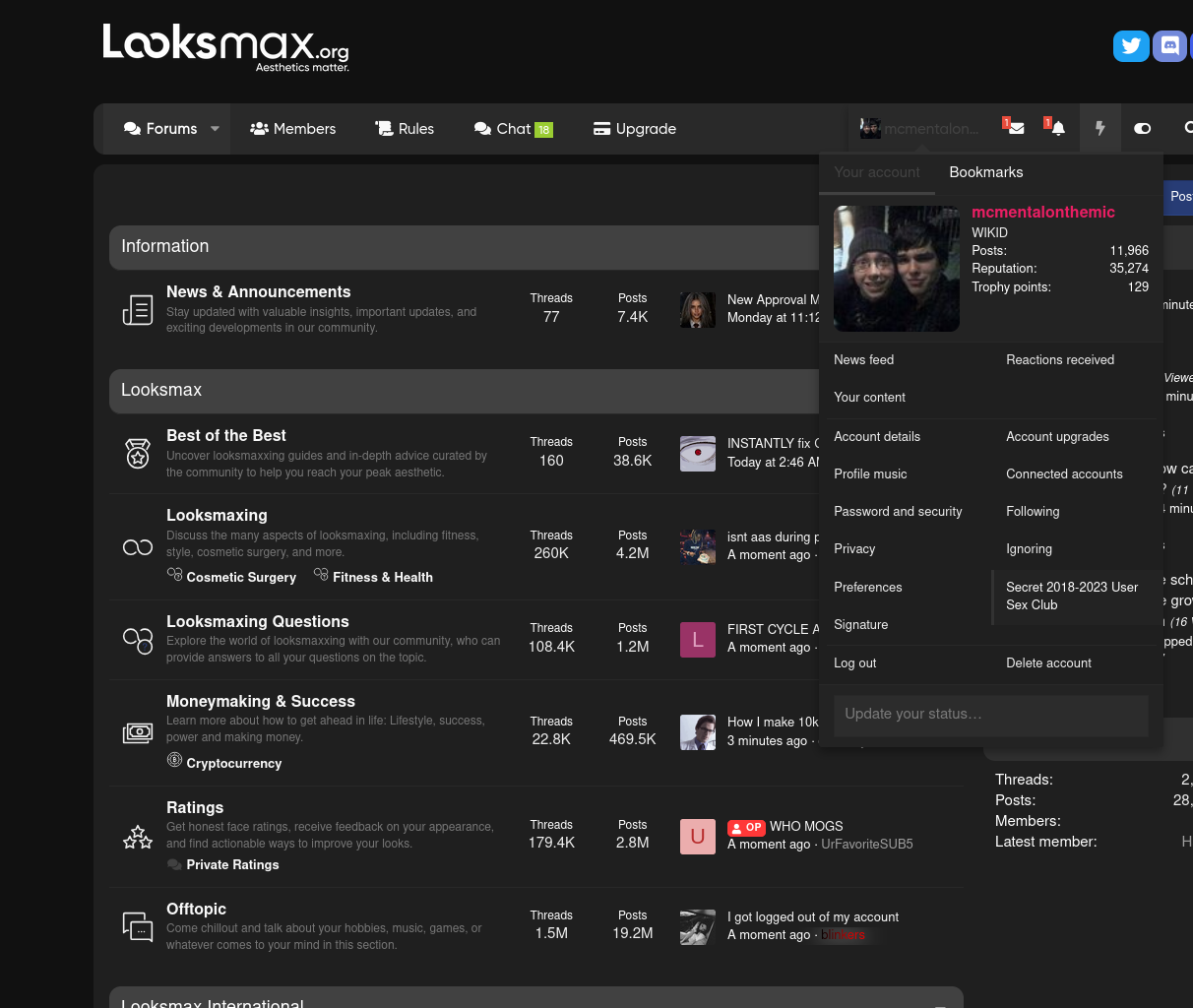The image size is (1193, 1008).
Task: Open the Upgrade nav item
Action: (x=635, y=129)
